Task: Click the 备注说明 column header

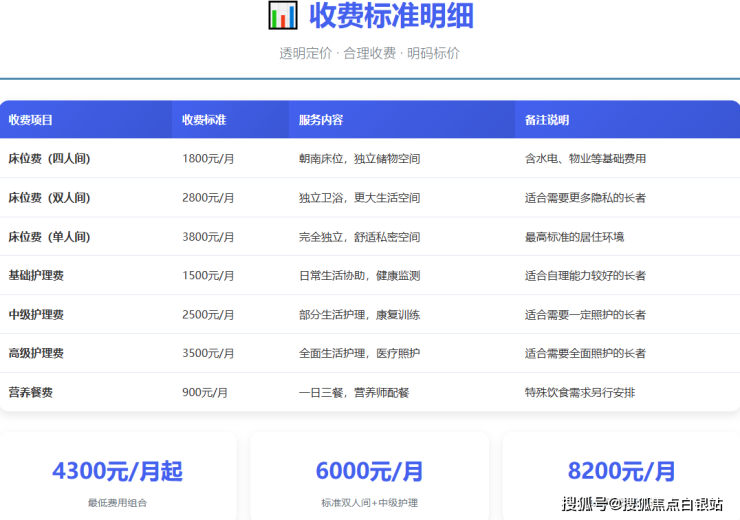Action: pyautogui.click(x=547, y=120)
